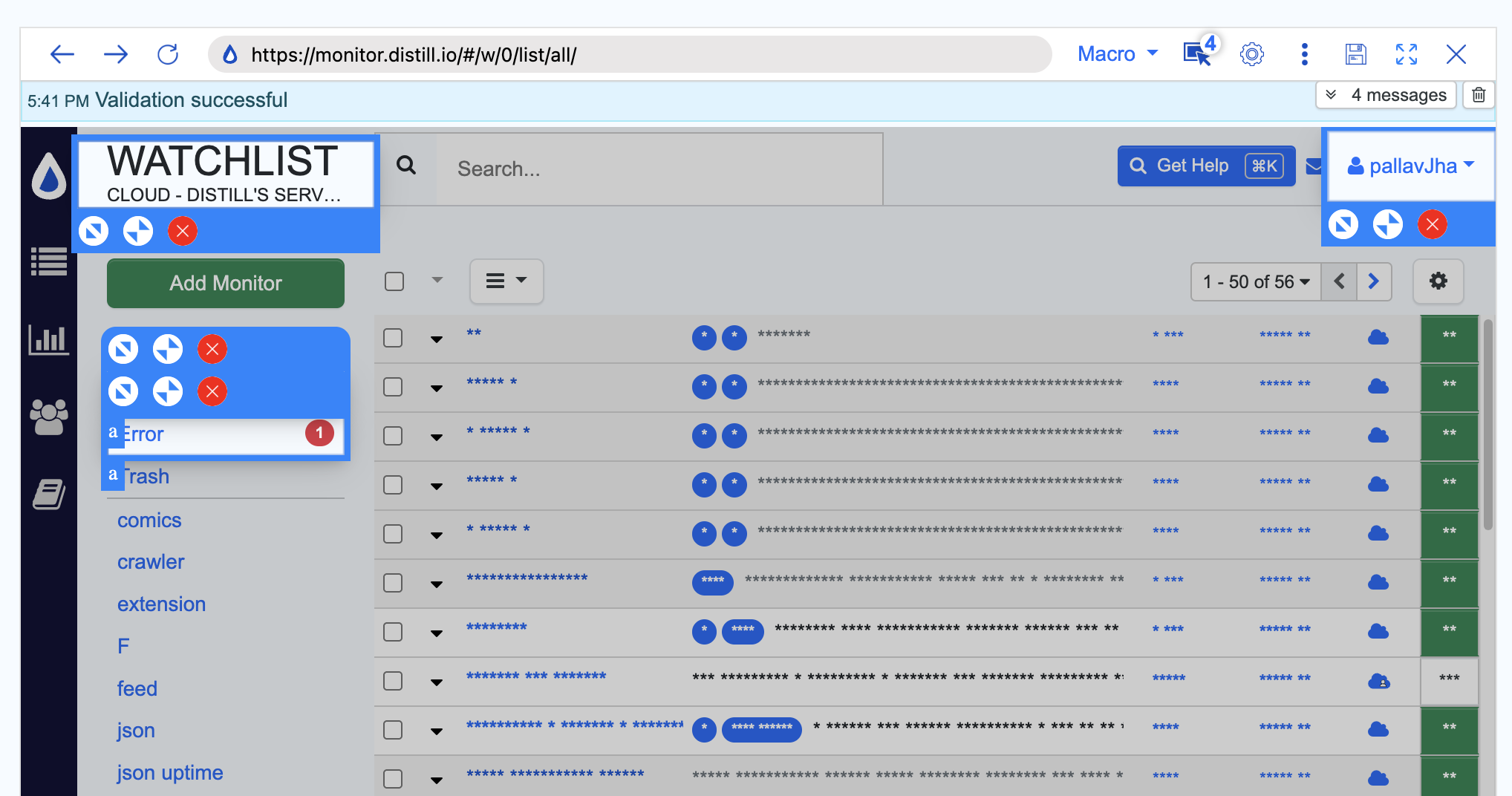The image size is (1512, 796).
Task: Open the bulk actions hamburger menu above the list
Action: pos(506,281)
